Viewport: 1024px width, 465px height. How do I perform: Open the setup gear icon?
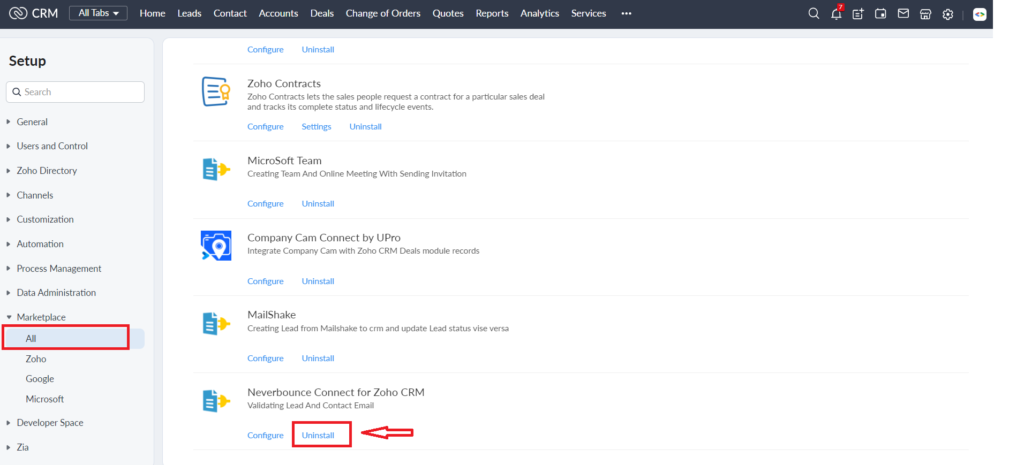pos(948,14)
